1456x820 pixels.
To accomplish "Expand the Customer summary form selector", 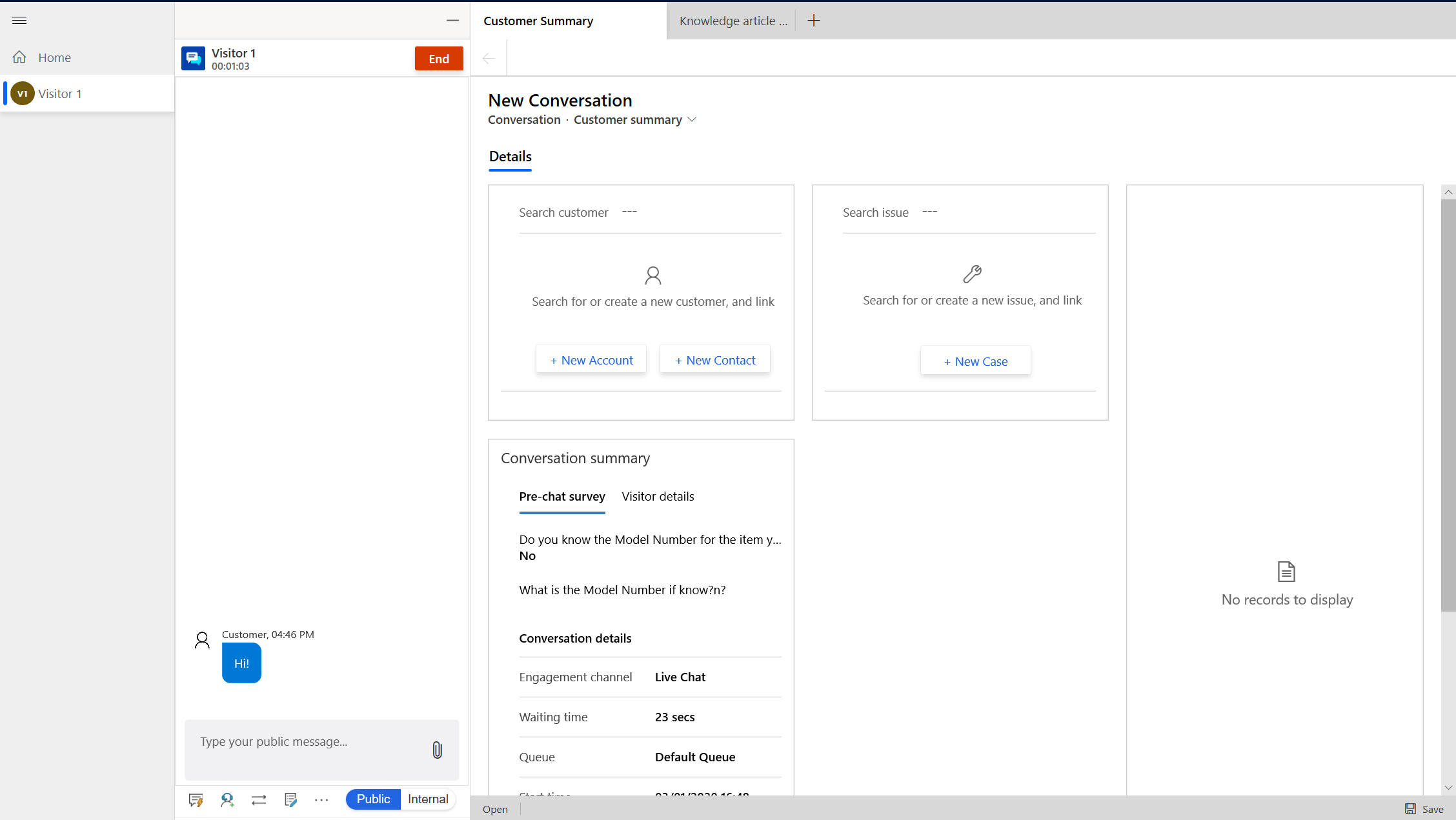I will [x=692, y=120].
